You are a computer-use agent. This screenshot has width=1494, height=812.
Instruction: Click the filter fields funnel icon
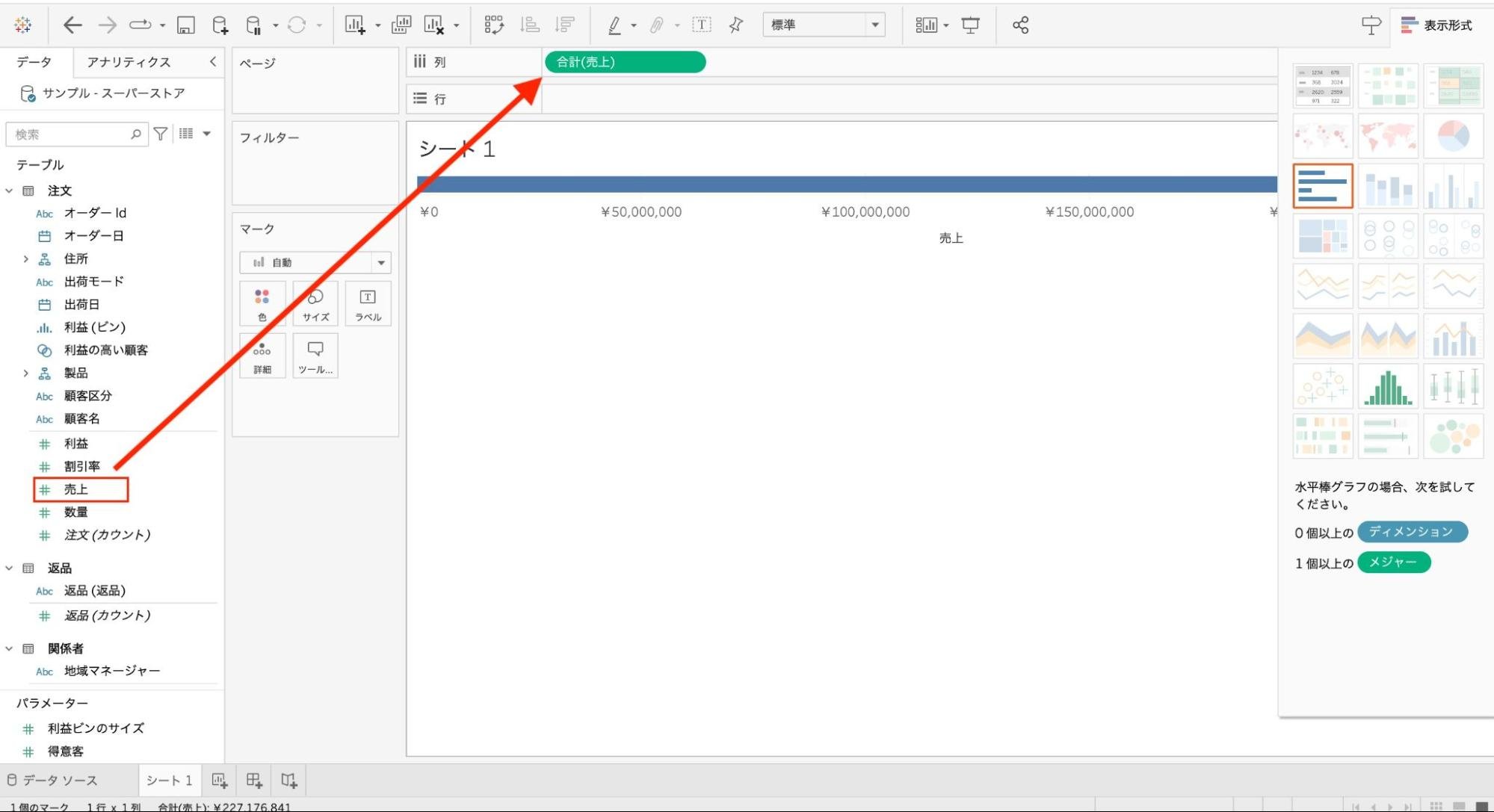pos(160,134)
